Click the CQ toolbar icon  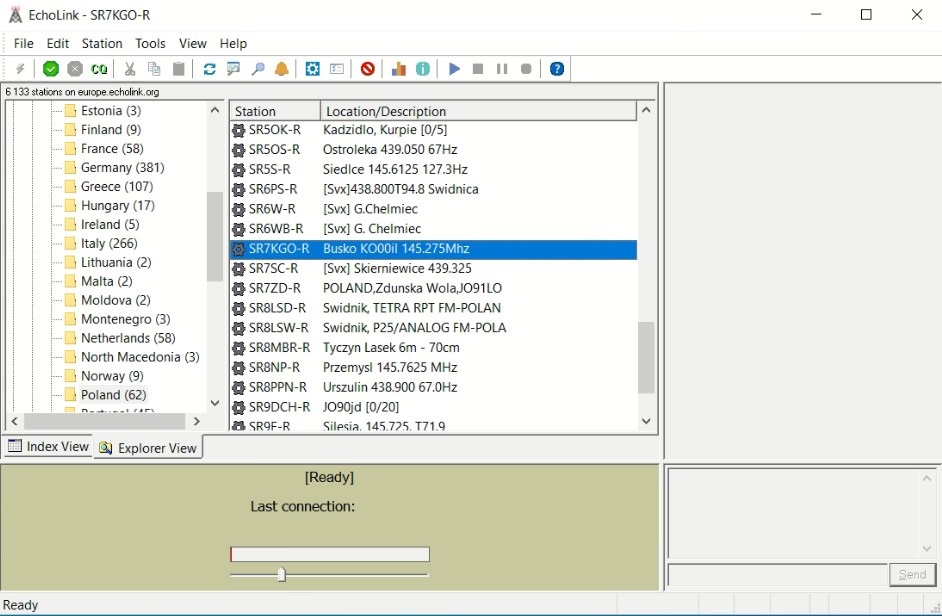pos(99,69)
